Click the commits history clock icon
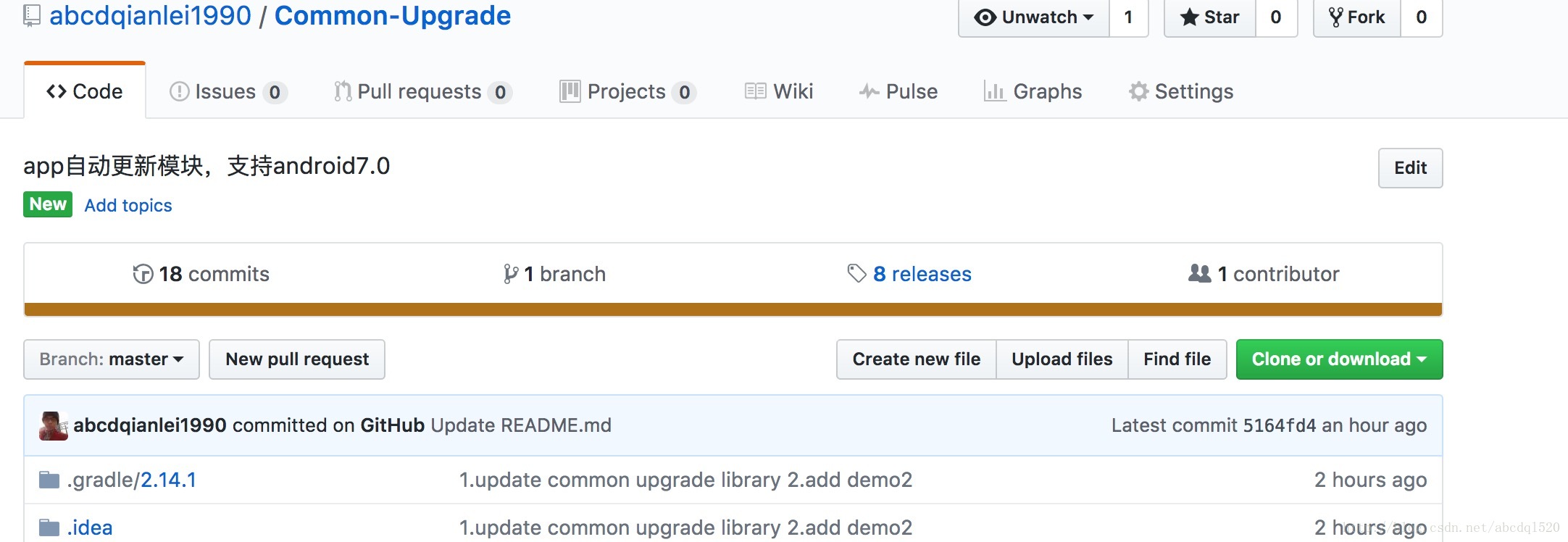Image resolution: width=1568 pixels, height=542 pixels. click(143, 274)
